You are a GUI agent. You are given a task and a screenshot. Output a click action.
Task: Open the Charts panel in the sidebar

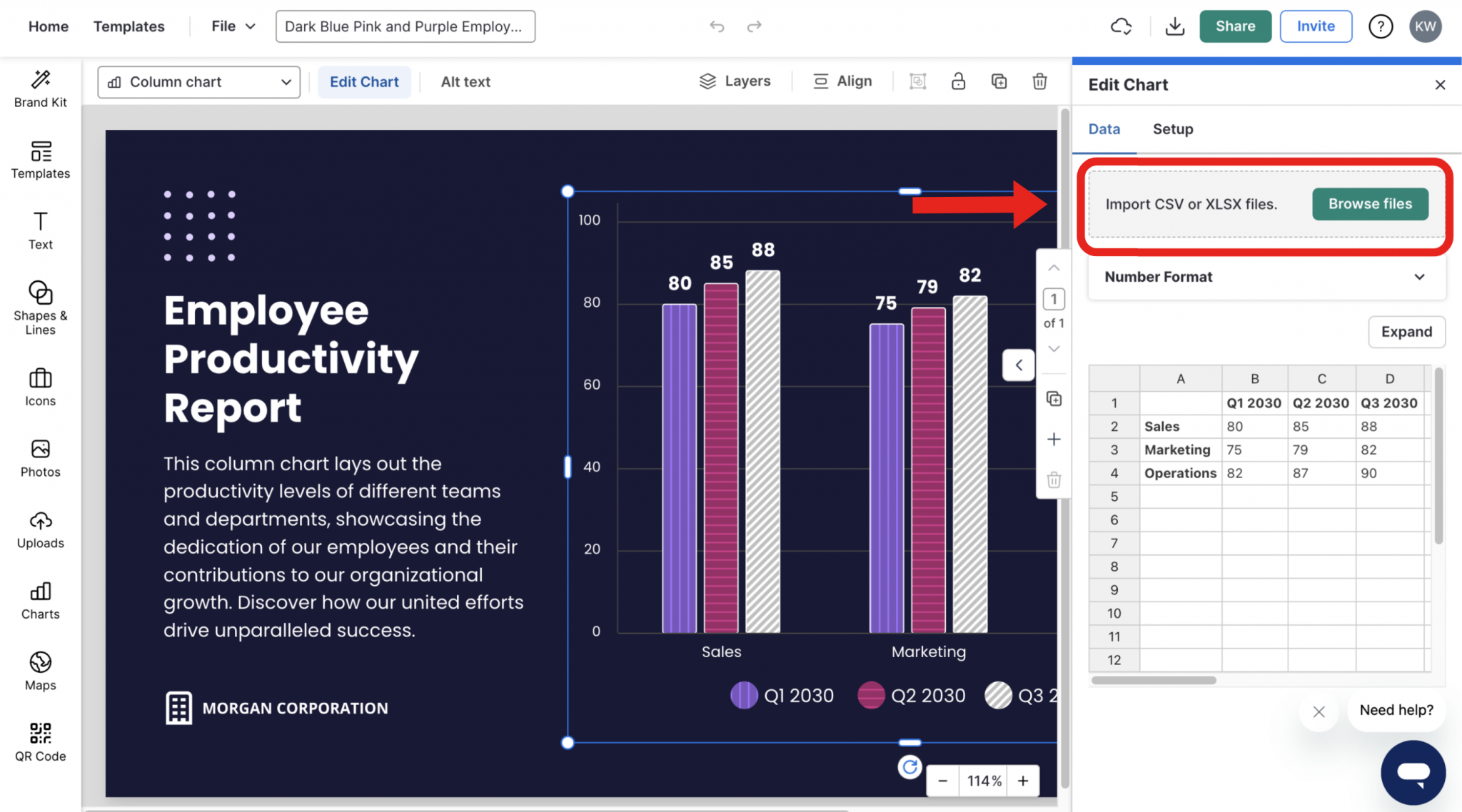[x=40, y=599]
